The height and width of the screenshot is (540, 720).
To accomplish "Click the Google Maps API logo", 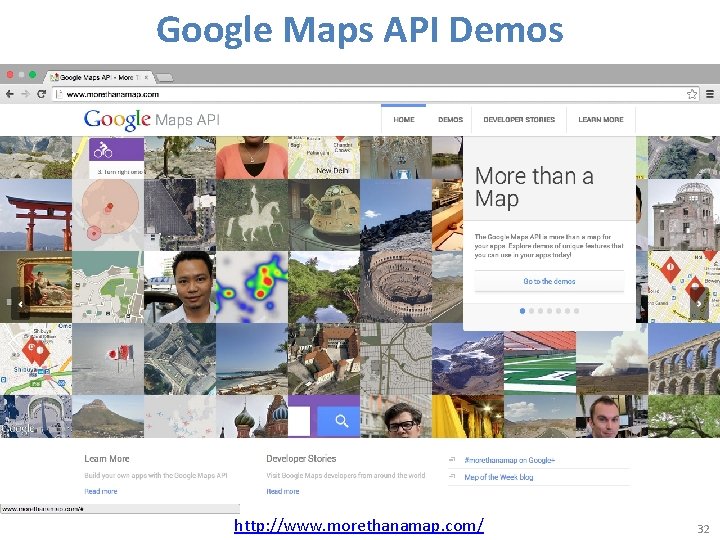I will point(152,120).
